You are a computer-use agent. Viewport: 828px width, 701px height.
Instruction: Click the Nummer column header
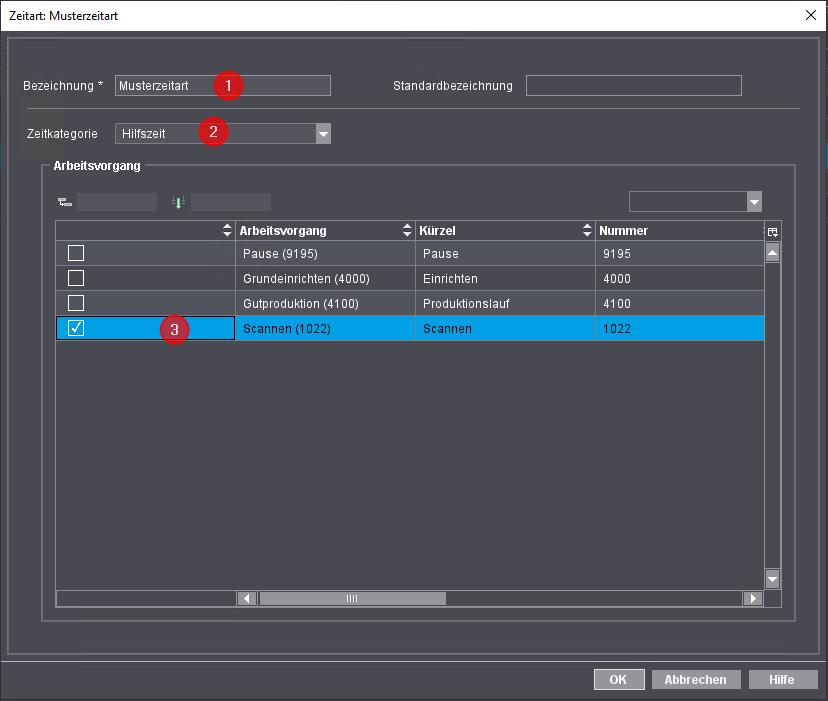pos(680,231)
